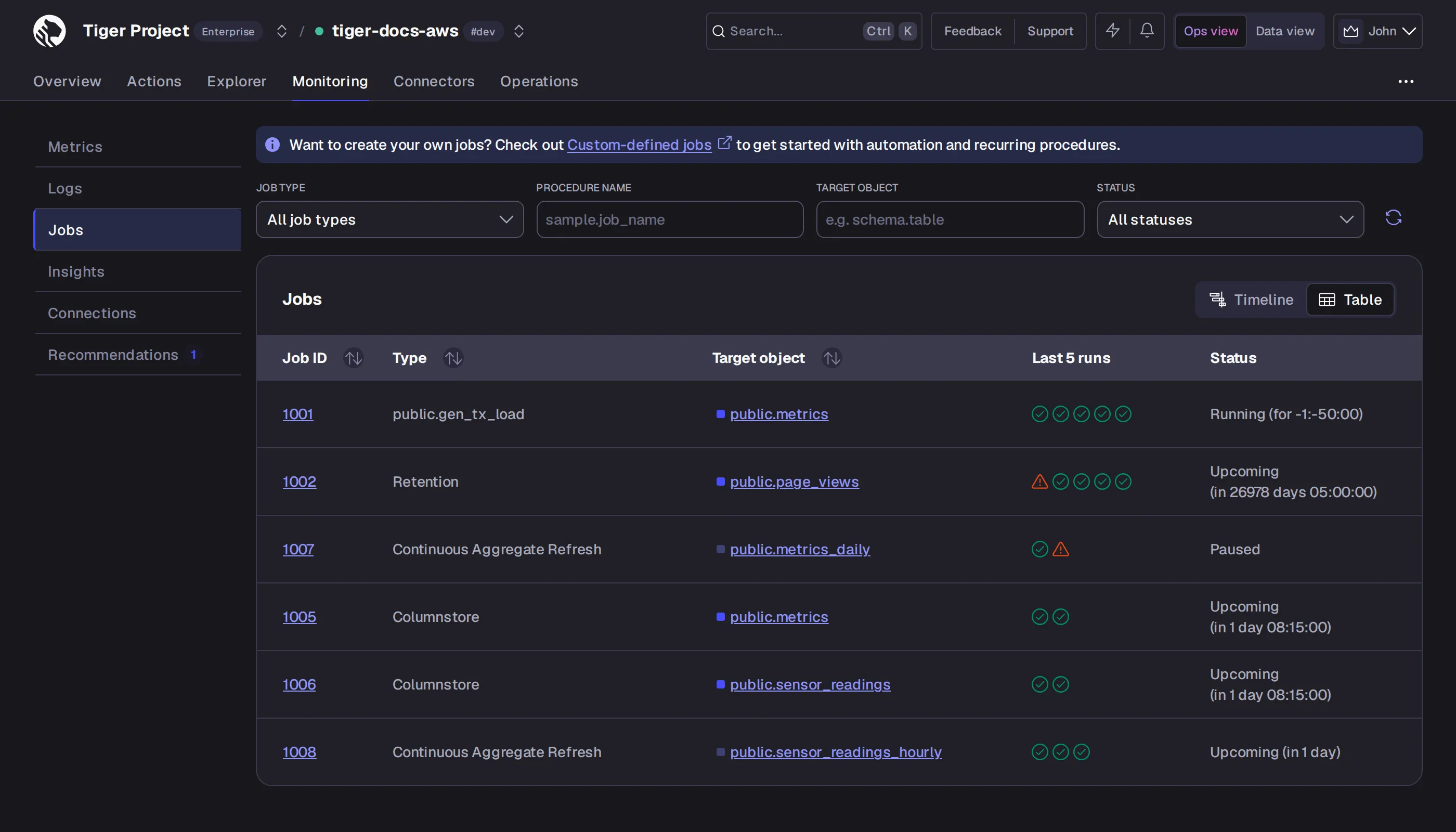Select Metrics in the sidebar
Viewport: 1456px width, 832px height.
(x=138, y=147)
